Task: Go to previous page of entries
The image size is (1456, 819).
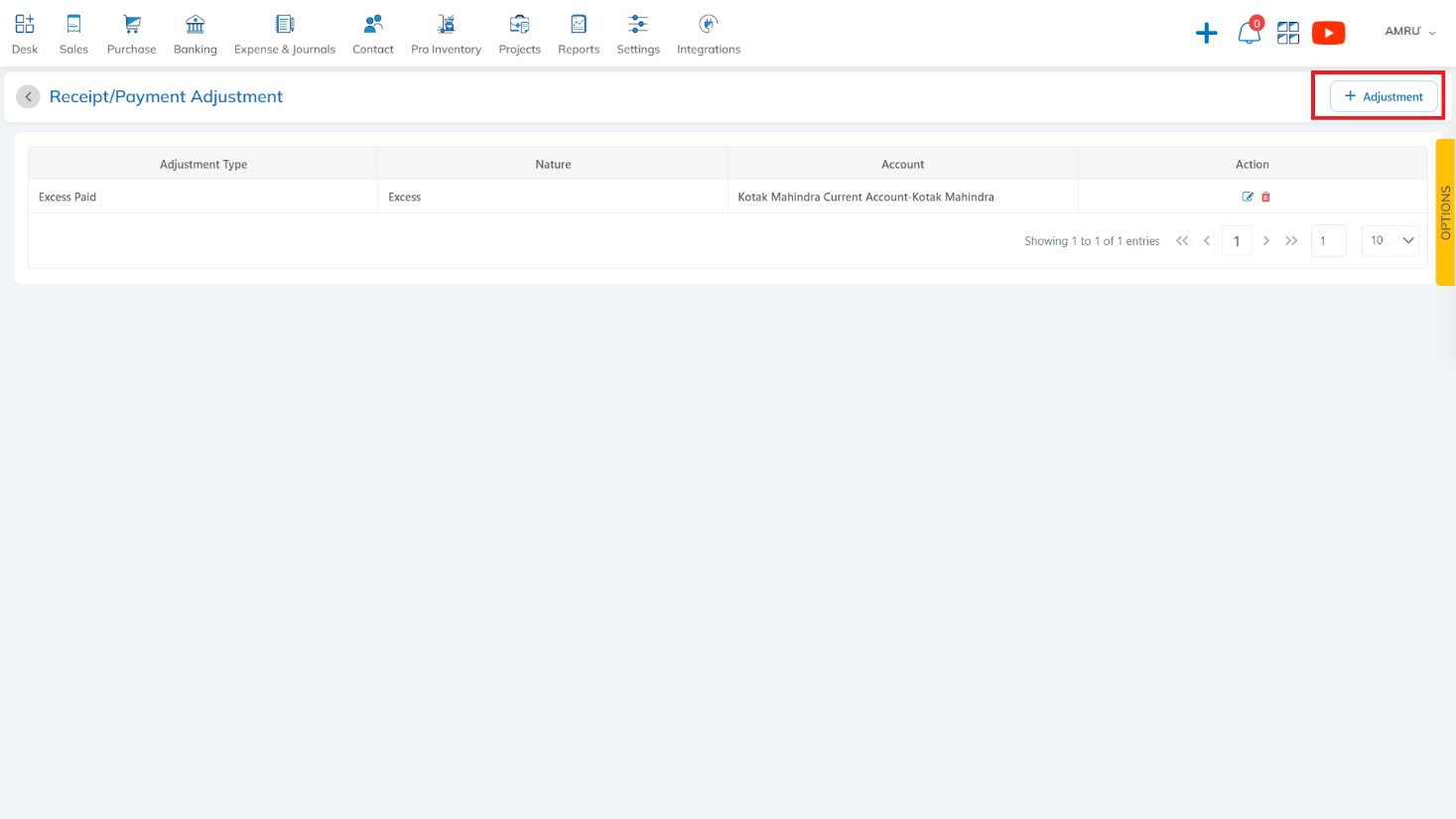Action: tap(1207, 240)
